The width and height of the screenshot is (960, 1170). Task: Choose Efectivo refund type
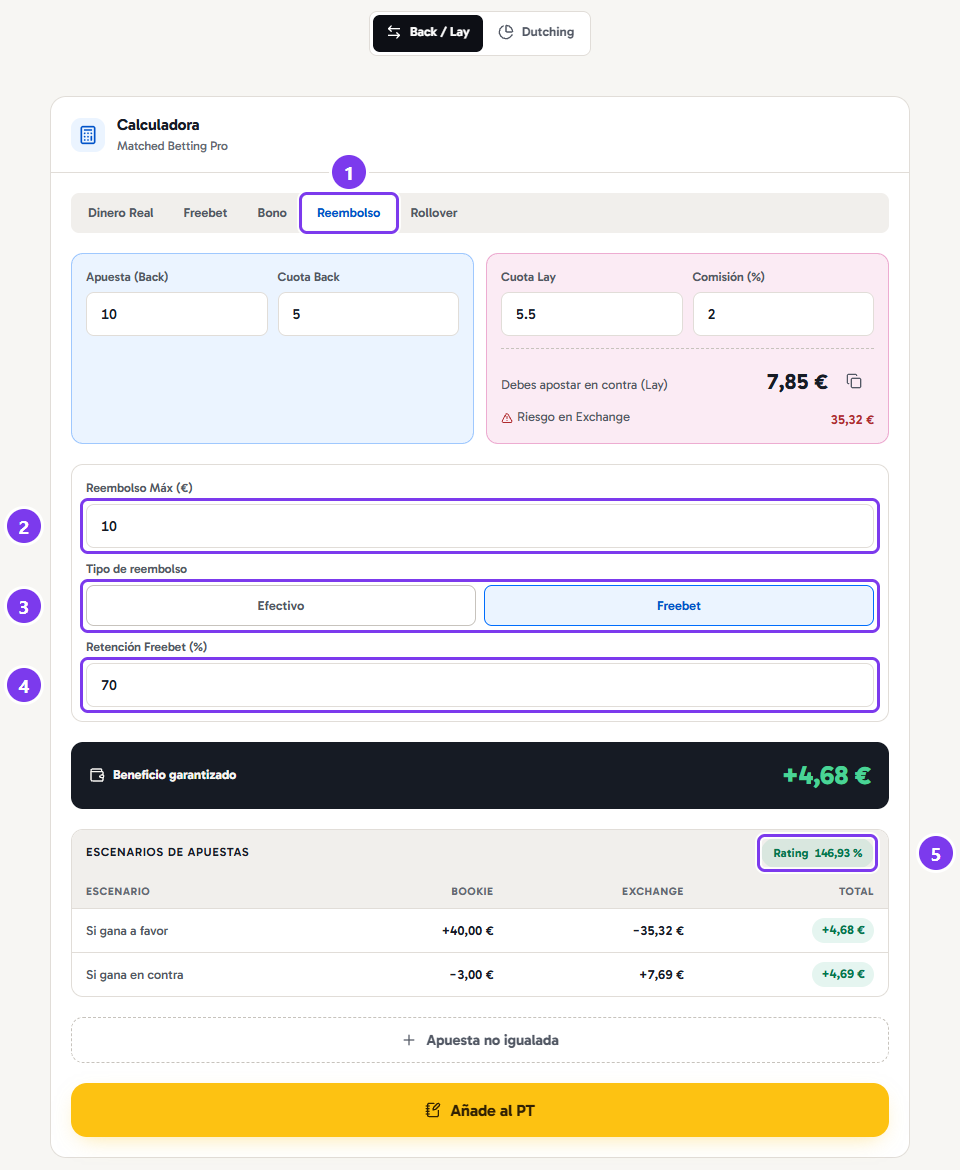(x=280, y=606)
